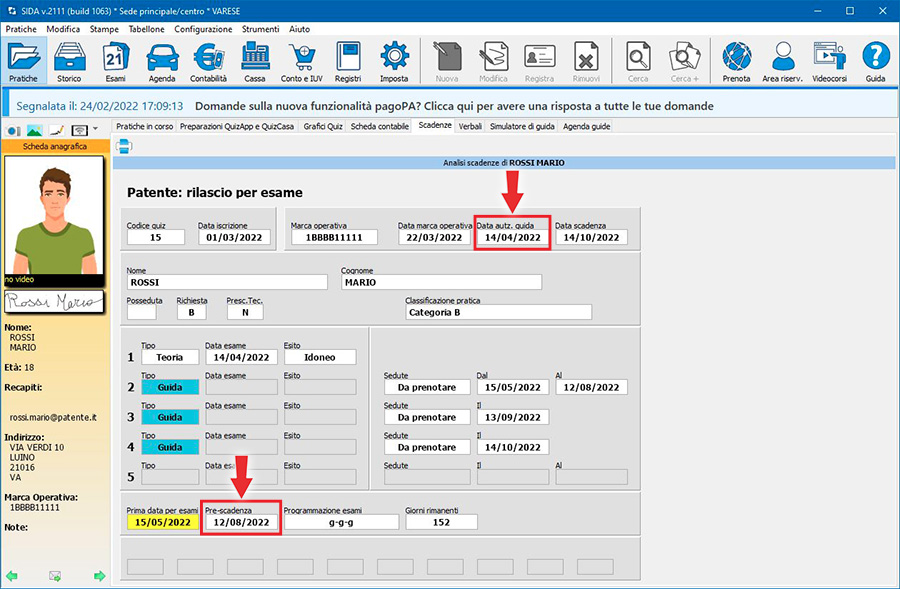The height and width of the screenshot is (589, 900).
Task: Go to next record green arrow
Action: pyautogui.click(x=99, y=576)
